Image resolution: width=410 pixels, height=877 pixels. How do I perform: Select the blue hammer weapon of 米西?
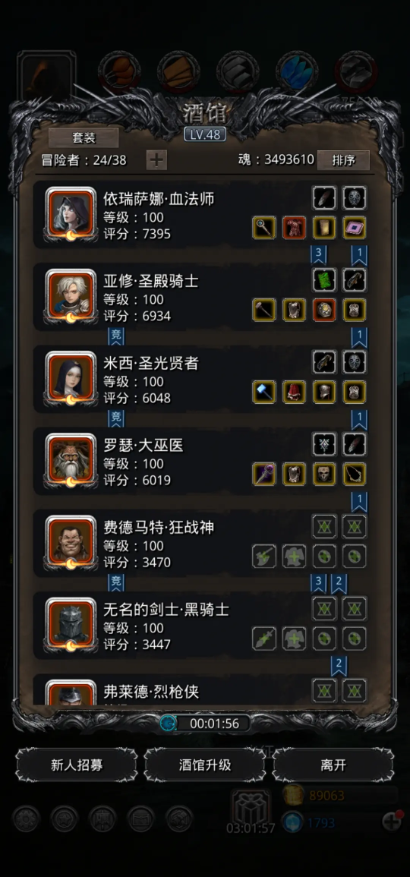coord(264,392)
